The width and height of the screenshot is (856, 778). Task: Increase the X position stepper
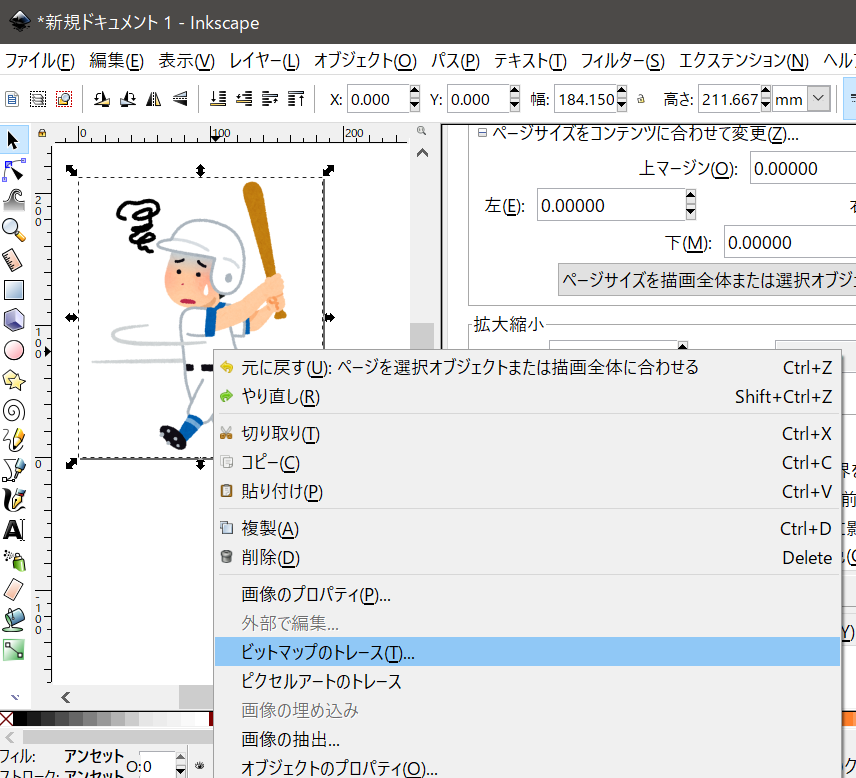tap(414, 92)
